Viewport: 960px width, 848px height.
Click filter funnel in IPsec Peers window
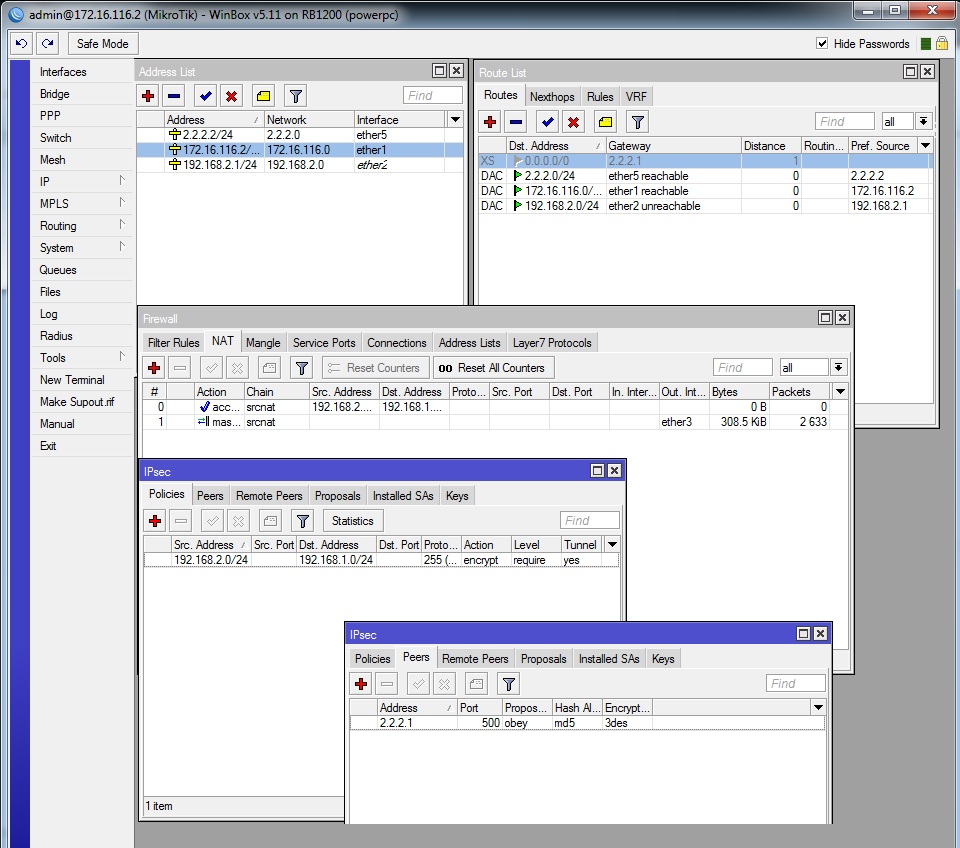pos(509,684)
